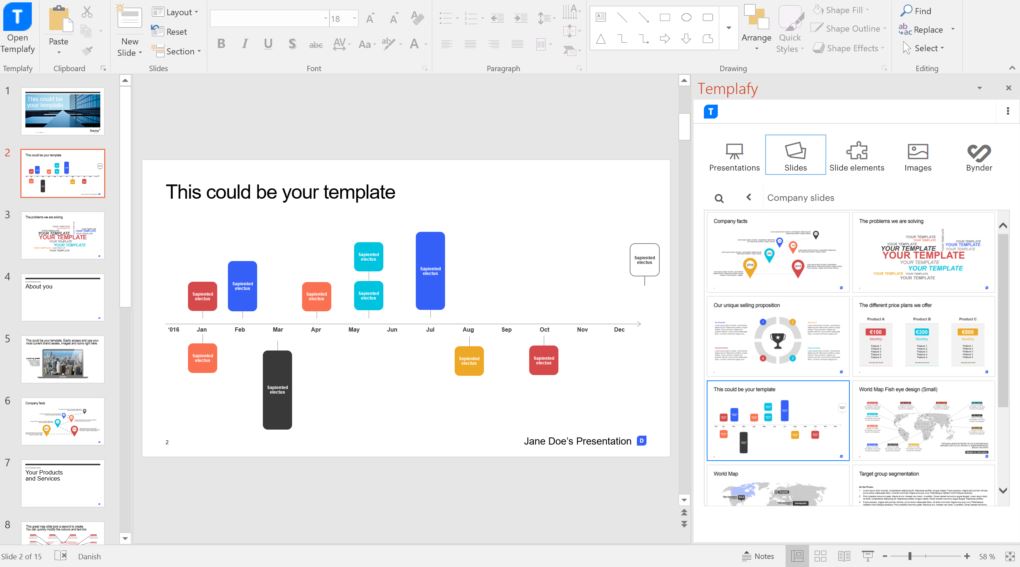The width and height of the screenshot is (1020, 567).
Task: Switch to Normal view
Action: (797, 556)
